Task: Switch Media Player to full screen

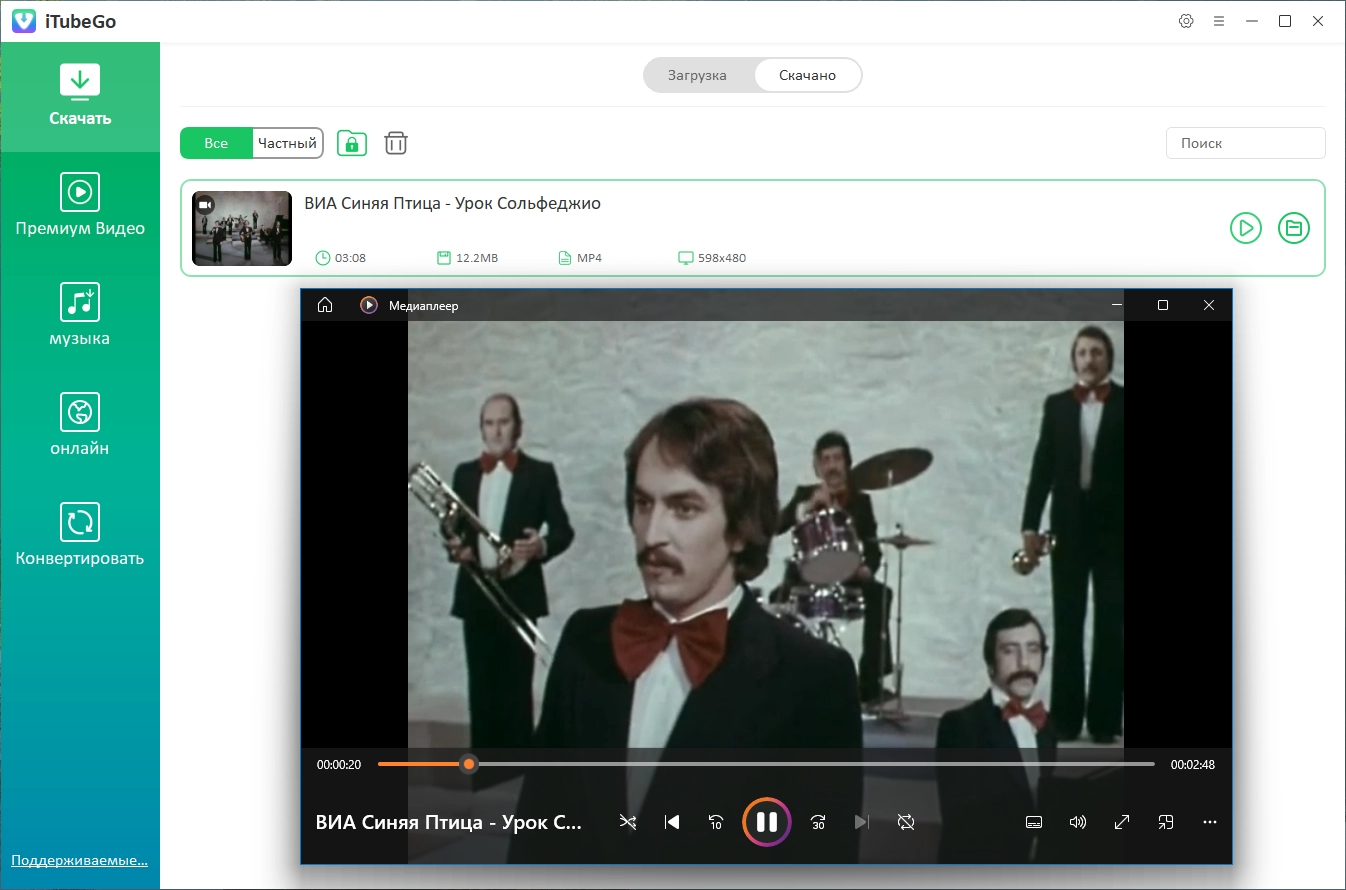Action: pos(1122,822)
